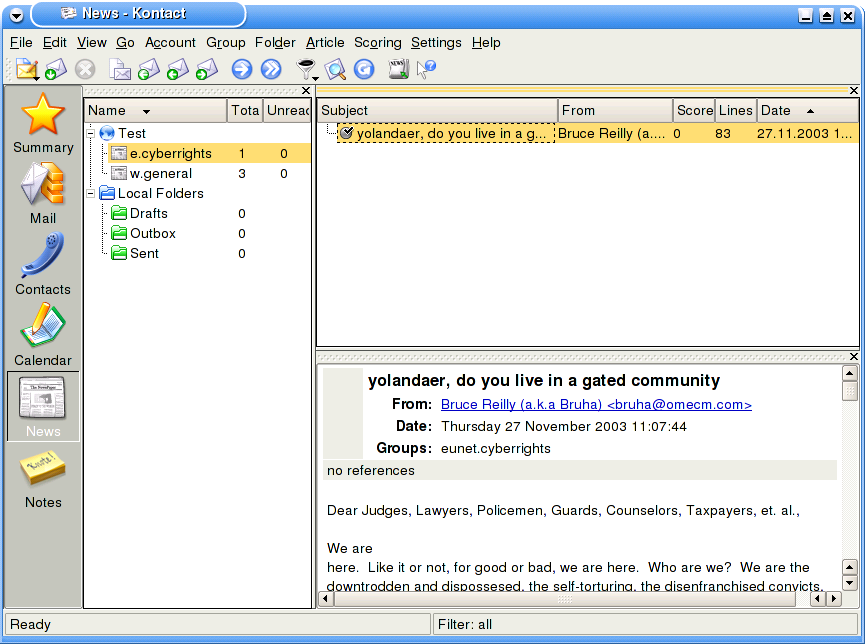This screenshot has height=644, width=865.
Task: Activate the What's This help cursor
Action: [426, 69]
